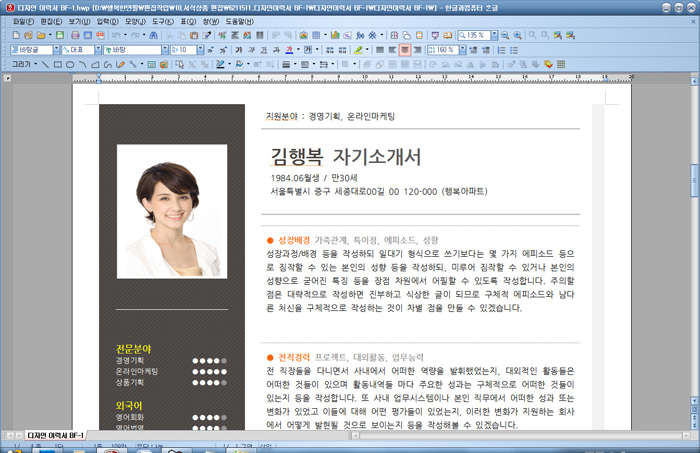700x453 pixels.
Task: Toggle underline text formatting
Action: click(x=264, y=50)
